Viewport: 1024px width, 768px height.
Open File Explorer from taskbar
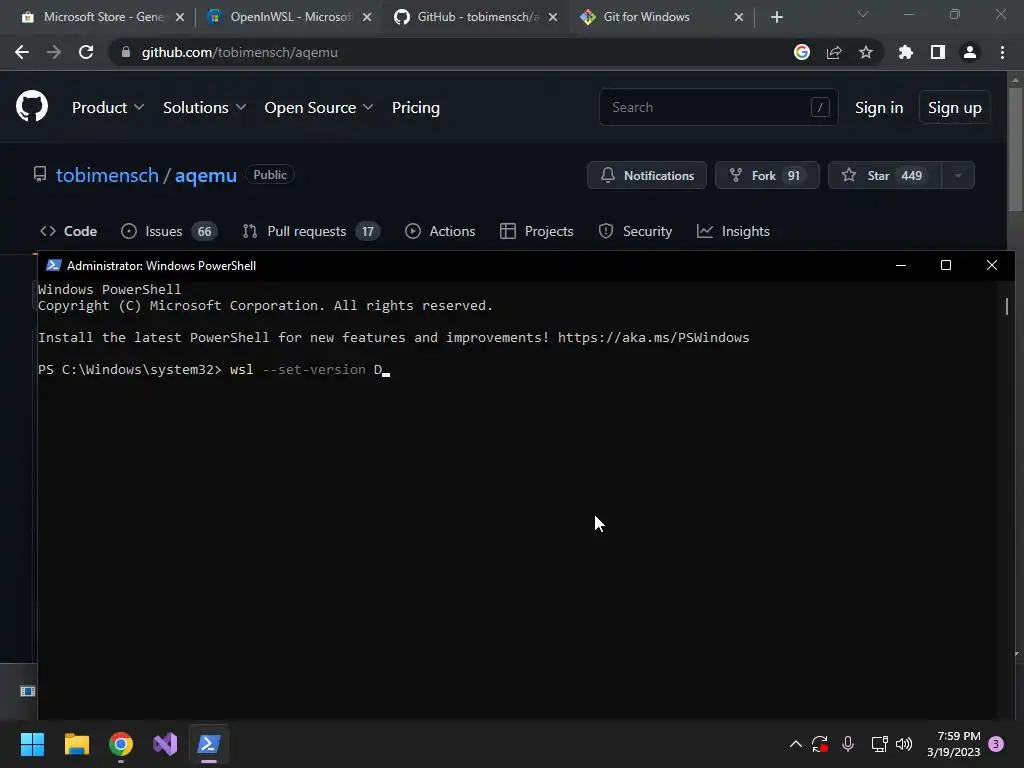76,744
